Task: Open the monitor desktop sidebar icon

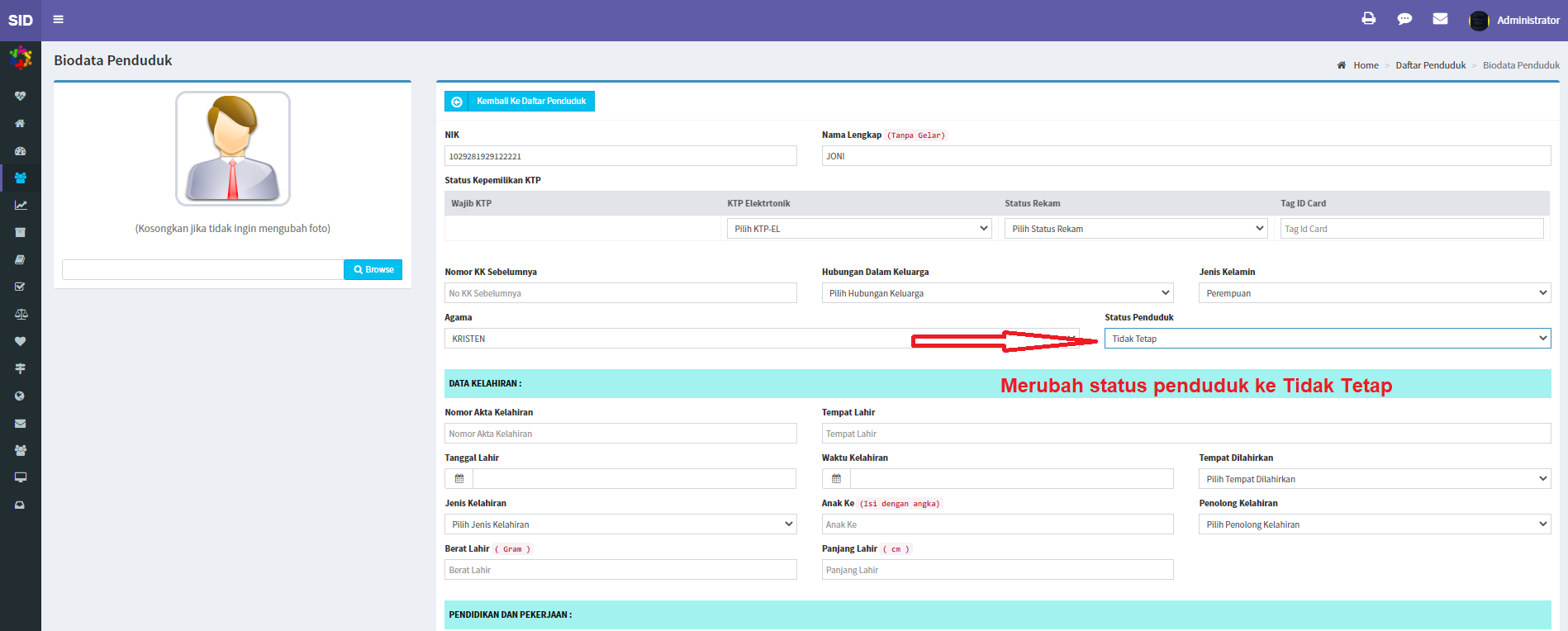Action: tap(21, 477)
